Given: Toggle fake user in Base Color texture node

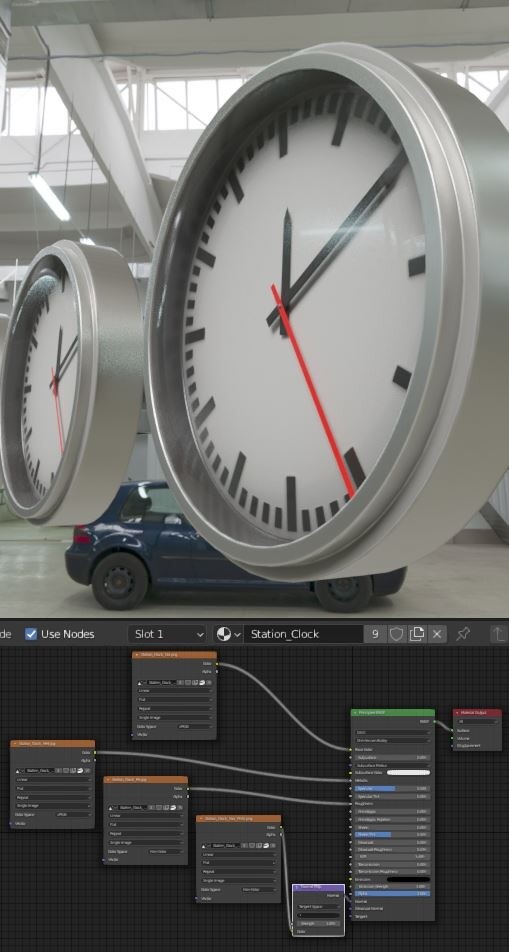Looking at the screenshot, I should (x=188, y=682).
